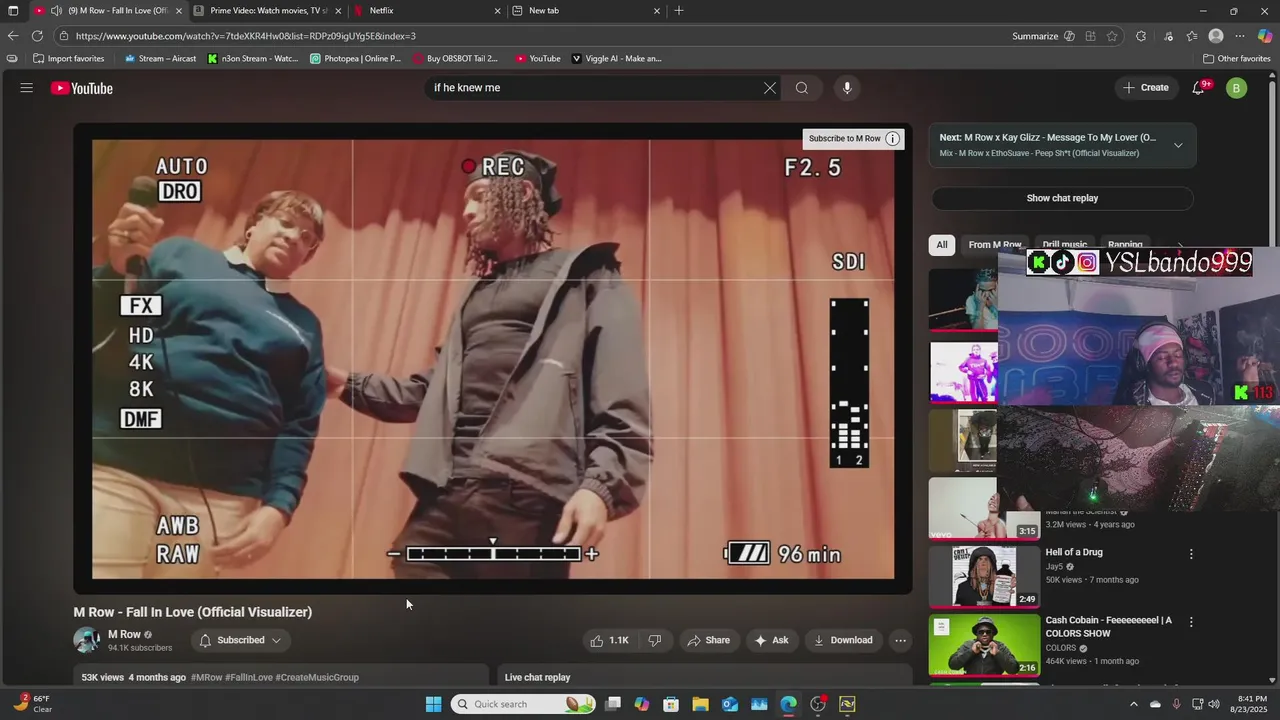Click the taskbar Quick search box

(x=523, y=704)
